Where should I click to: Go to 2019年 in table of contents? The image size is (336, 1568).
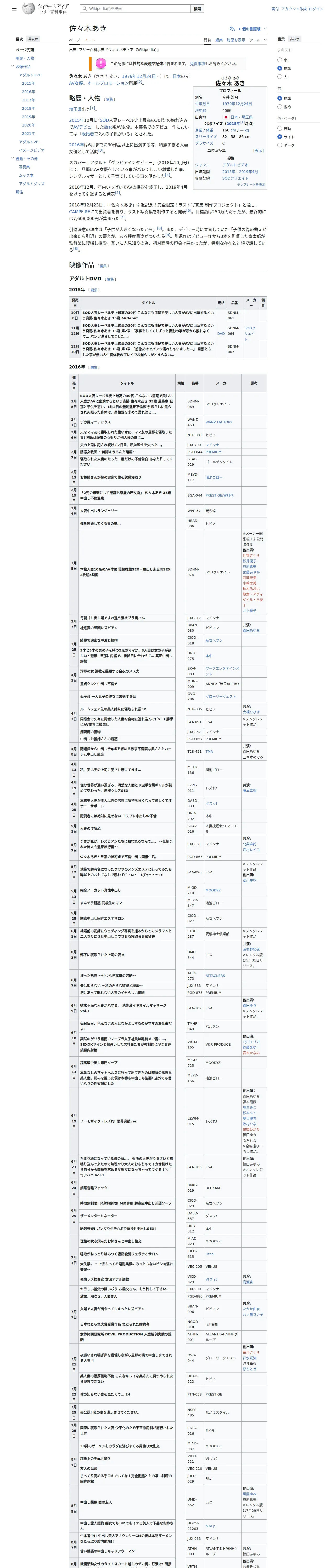point(28,117)
